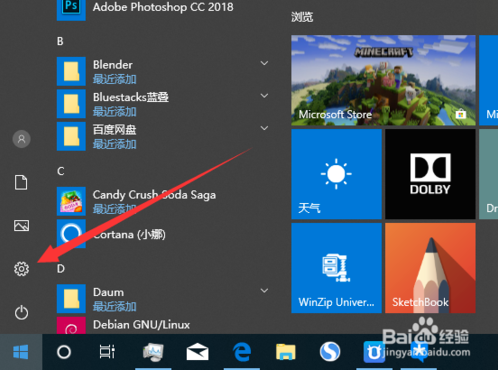Open Task View on the taskbar
498x370 pixels.
pos(107,352)
